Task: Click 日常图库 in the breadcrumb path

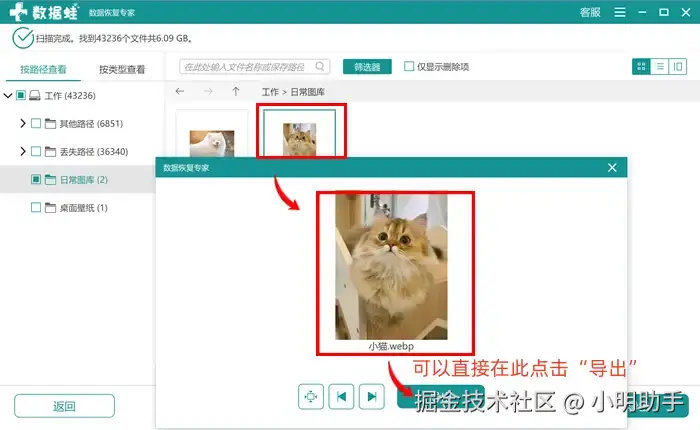Action: [308, 92]
